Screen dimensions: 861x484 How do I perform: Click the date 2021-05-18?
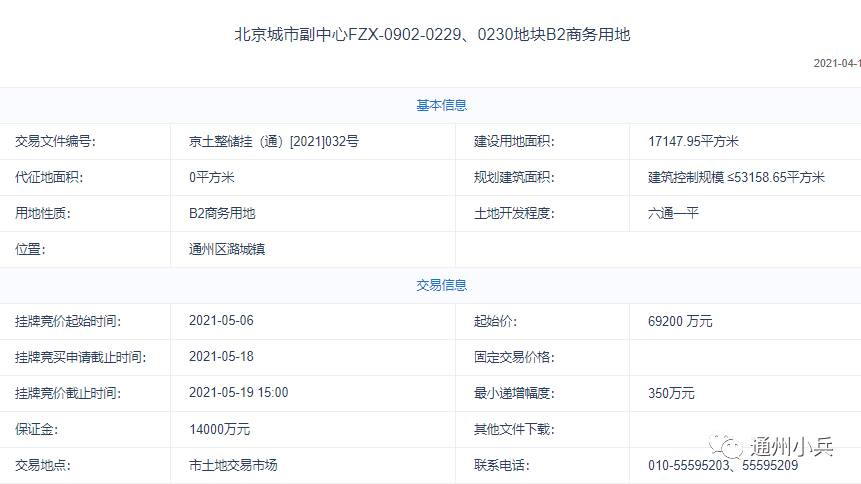[x=221, y=357]
